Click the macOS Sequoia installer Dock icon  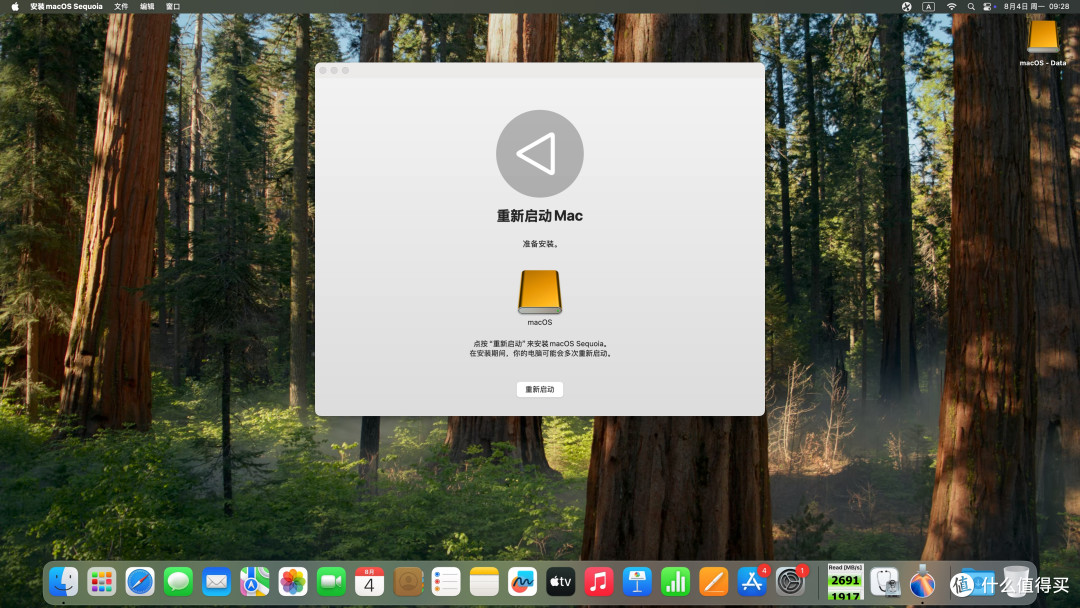click(x=922, y=582)
